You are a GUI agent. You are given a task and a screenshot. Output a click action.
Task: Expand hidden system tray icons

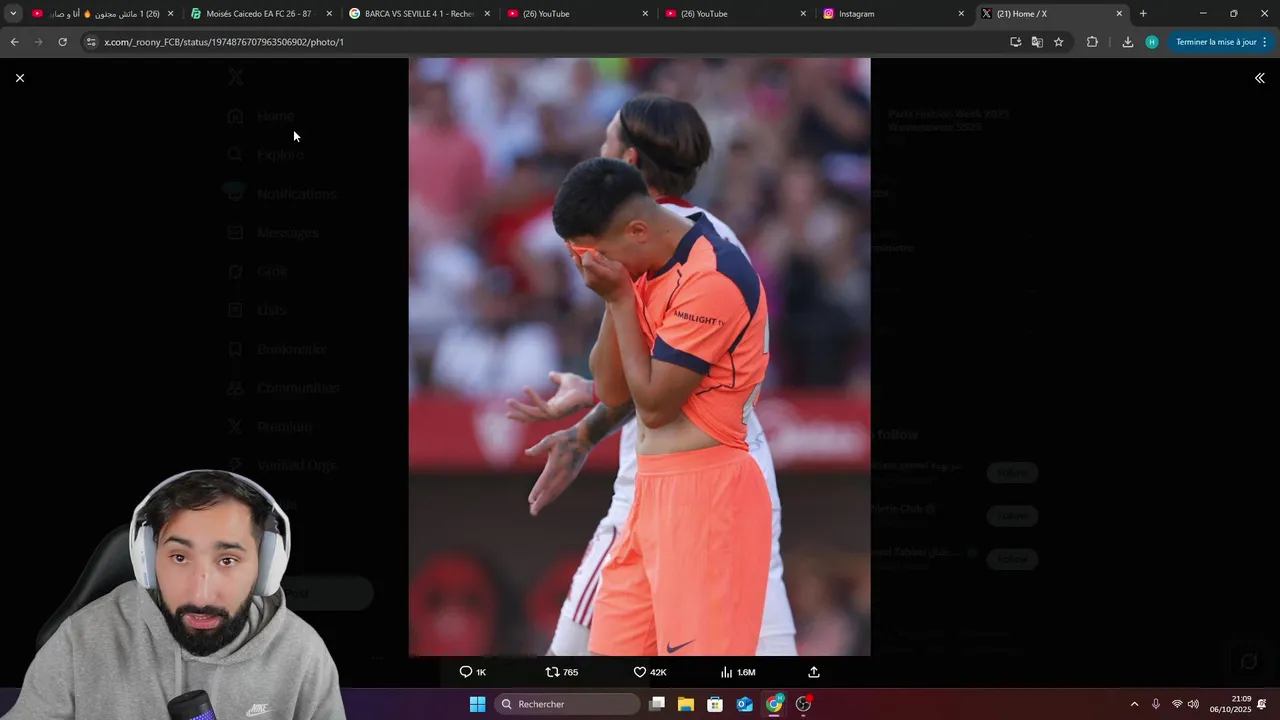[1134, 704]
